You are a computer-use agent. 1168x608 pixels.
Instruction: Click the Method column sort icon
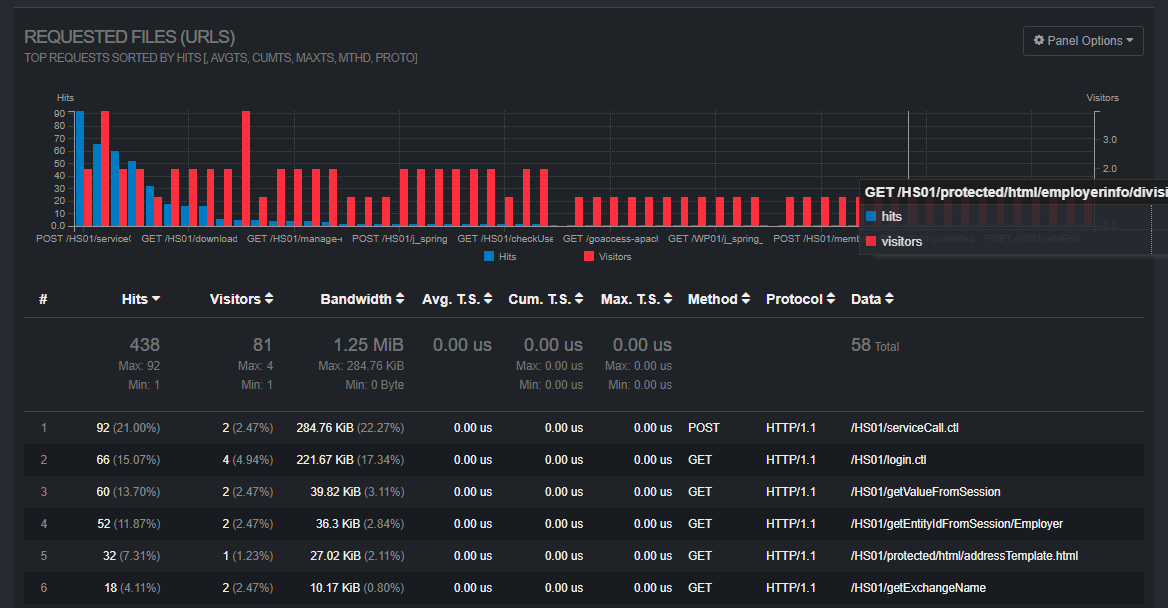click(746, 298)
